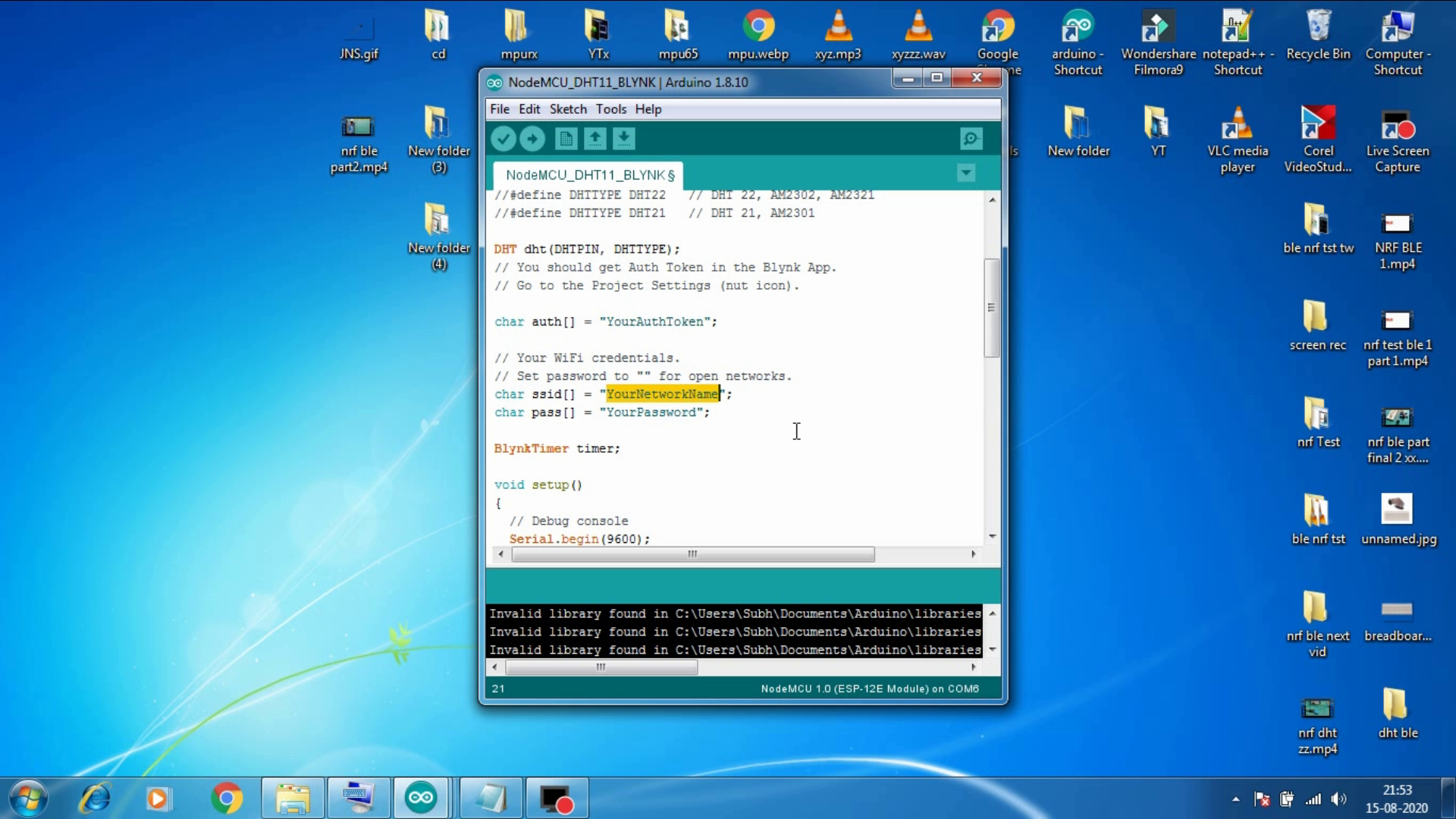Image resolution: width=1456 pixels, height=819 pixels.
Task: Click the Save sketch down-arrow icon
Action: point(624,139)
